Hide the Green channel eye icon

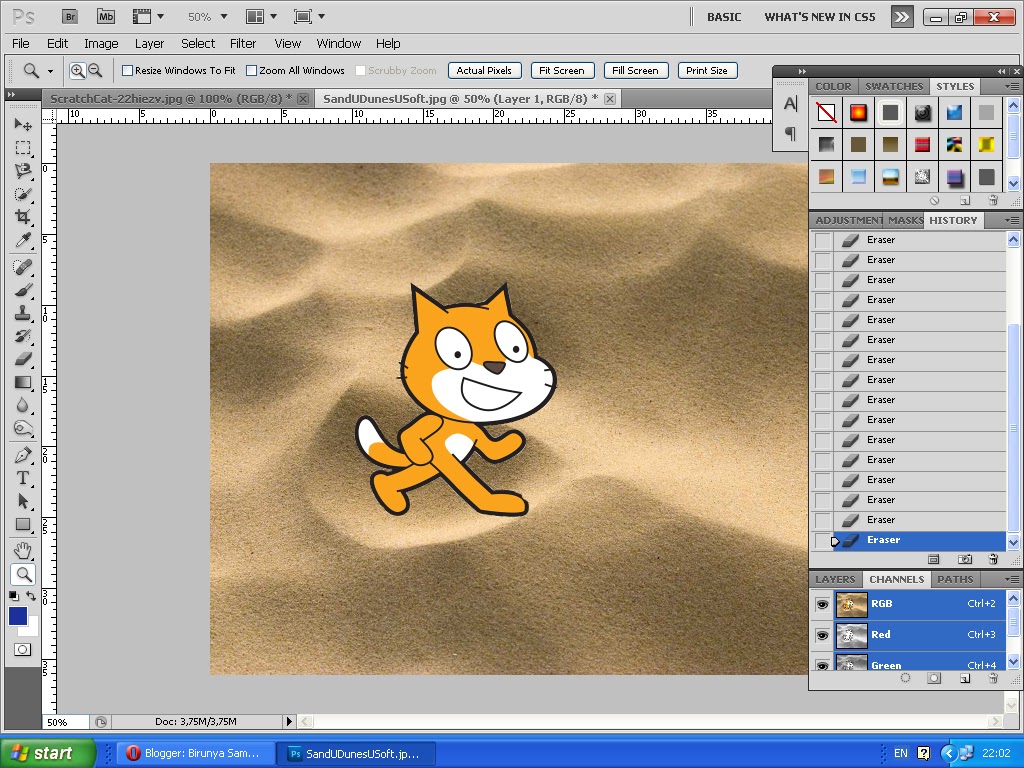[x=822, y=665]
